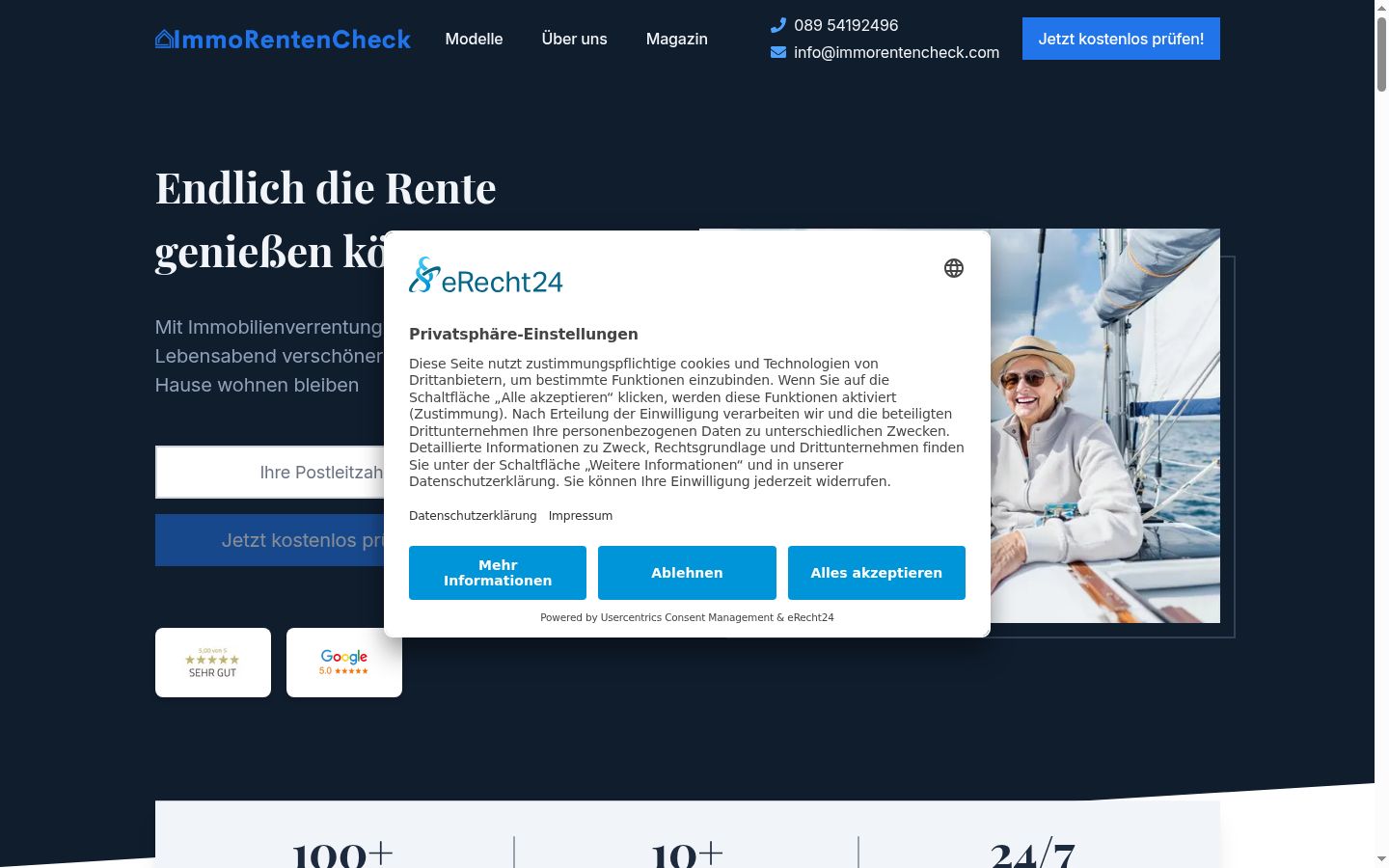Go to the Magazin page

677,39
